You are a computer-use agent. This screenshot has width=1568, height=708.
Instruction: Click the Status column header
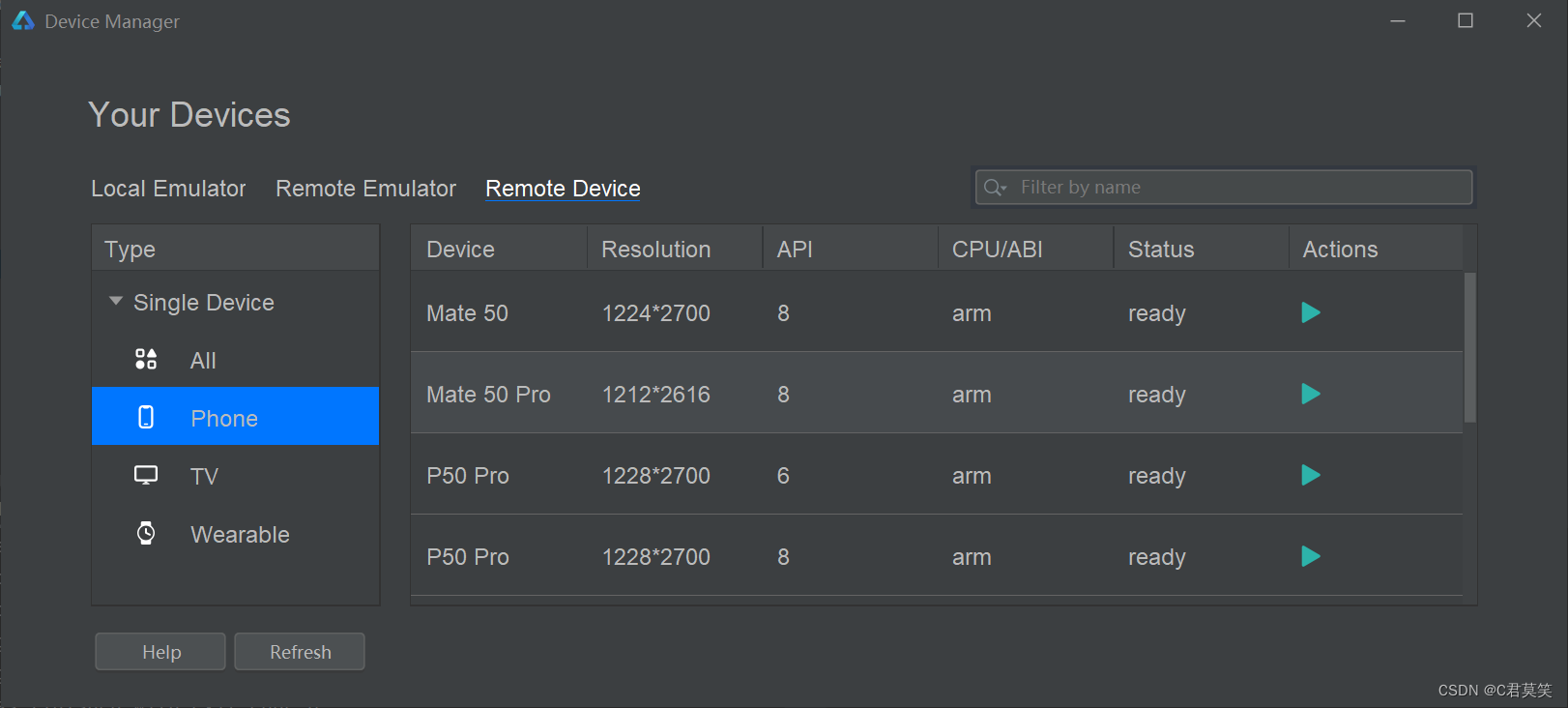pos(1202,249)
